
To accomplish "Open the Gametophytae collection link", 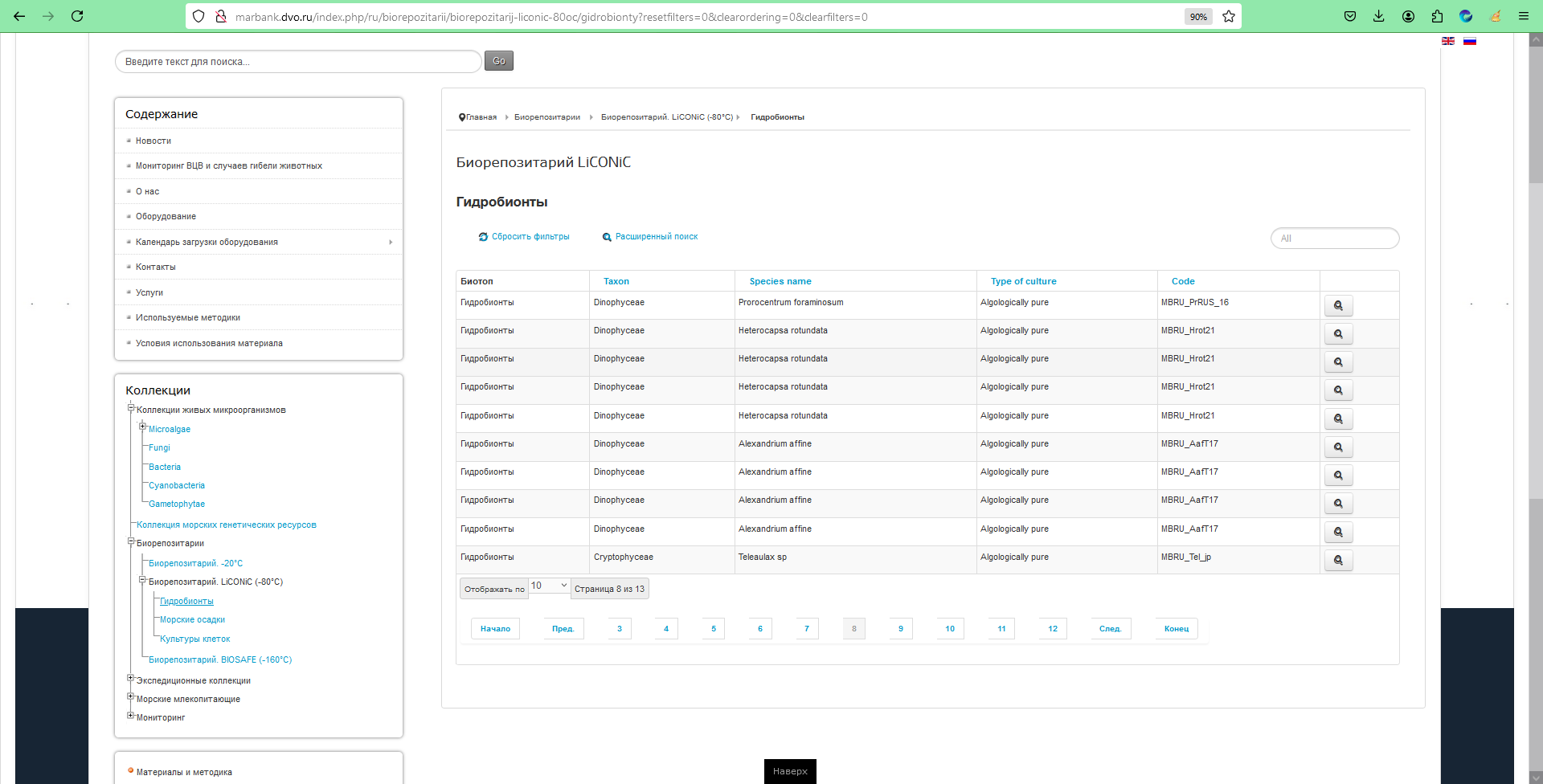I will [177, 504].
